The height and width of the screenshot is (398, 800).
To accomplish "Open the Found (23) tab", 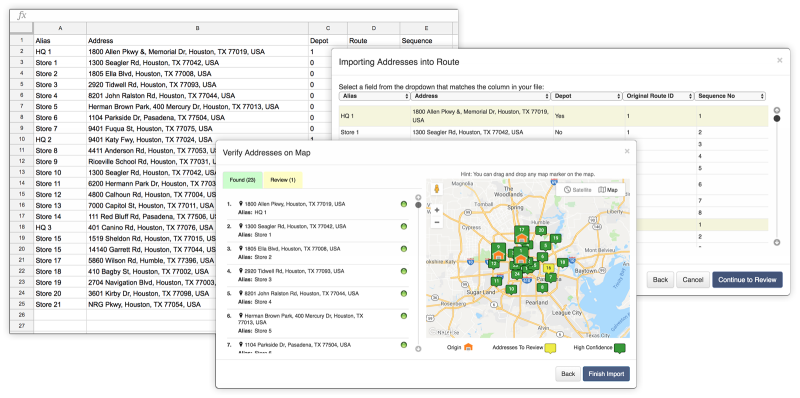I will [x=242, y=180].
